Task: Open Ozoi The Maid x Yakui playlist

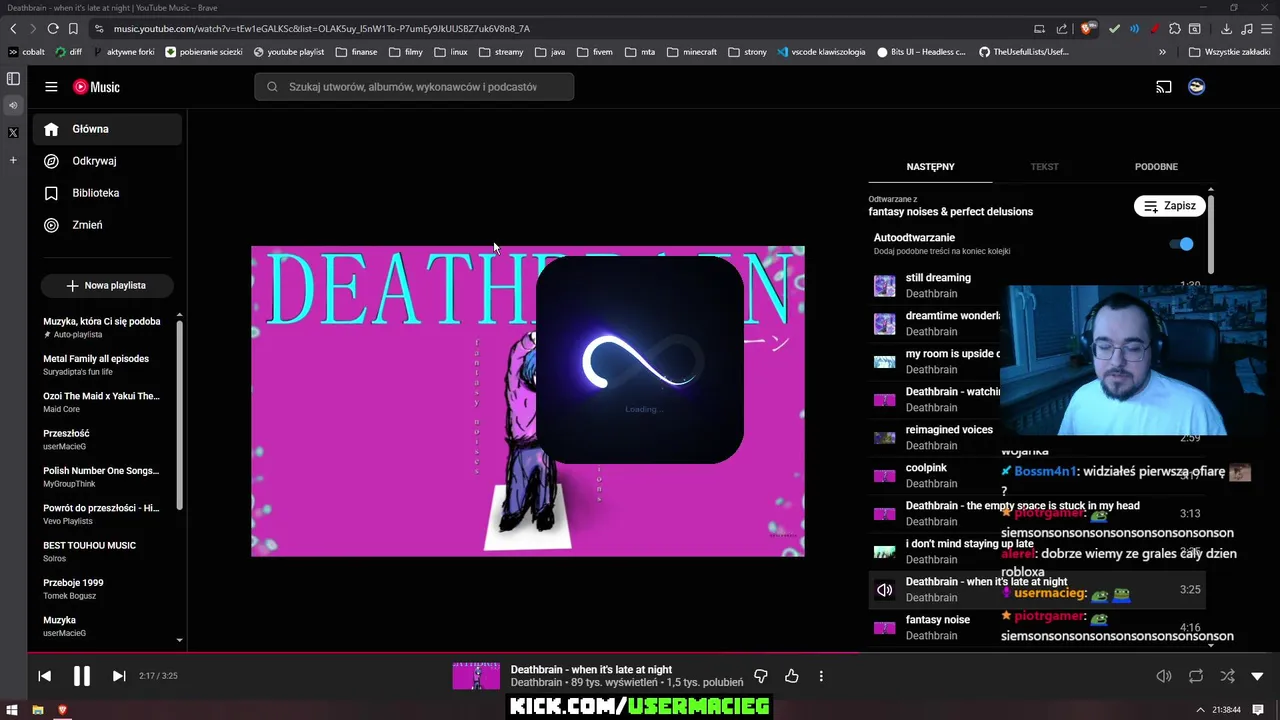Action: click(x=102, y=402)
